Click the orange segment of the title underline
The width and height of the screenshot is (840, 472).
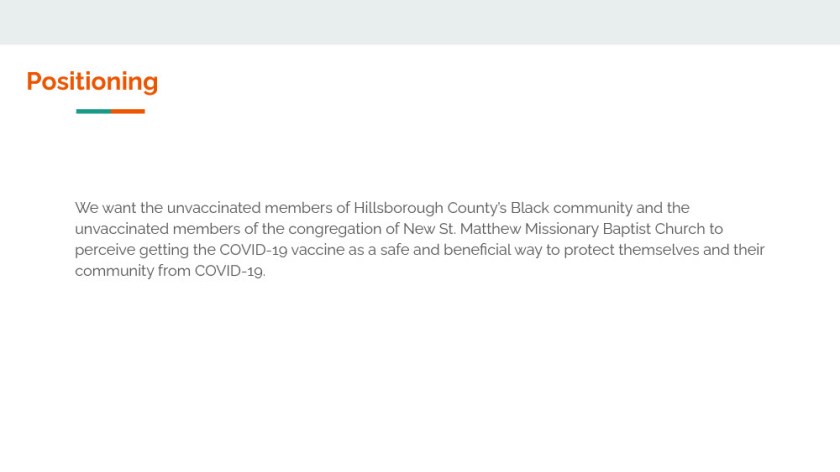click(x=128, y=111)
